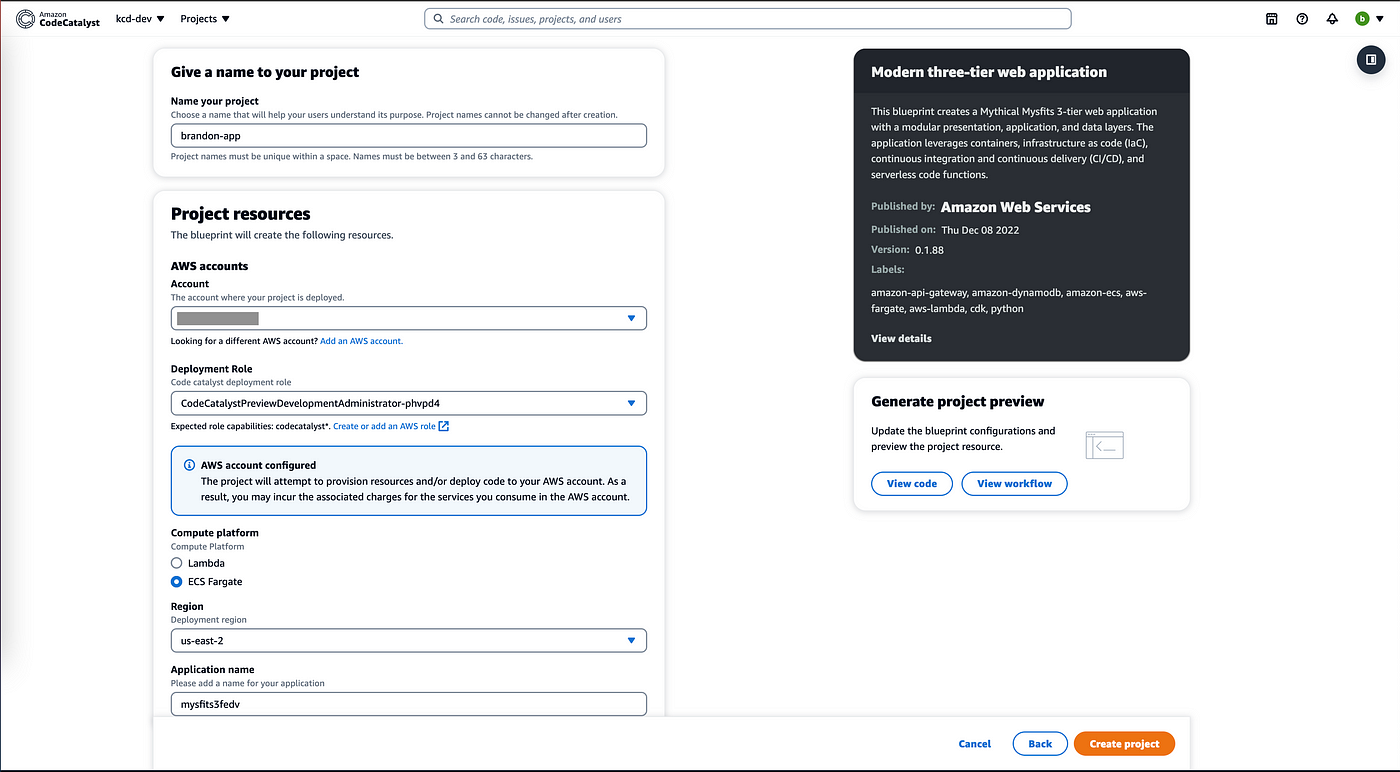Click the Generate project preview heading
Screen dimensions: 1400x772
958,401
